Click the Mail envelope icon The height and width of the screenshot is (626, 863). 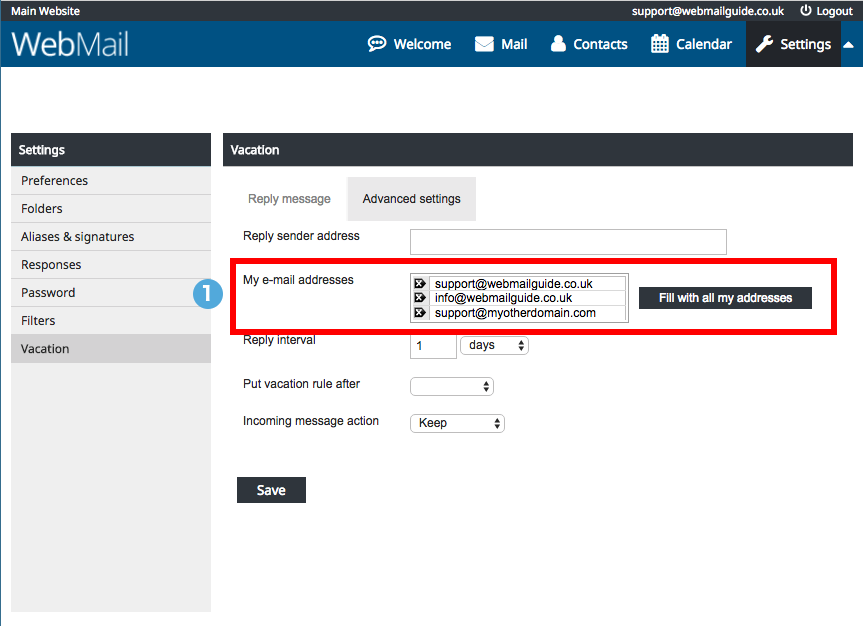(x=484, y=44)
